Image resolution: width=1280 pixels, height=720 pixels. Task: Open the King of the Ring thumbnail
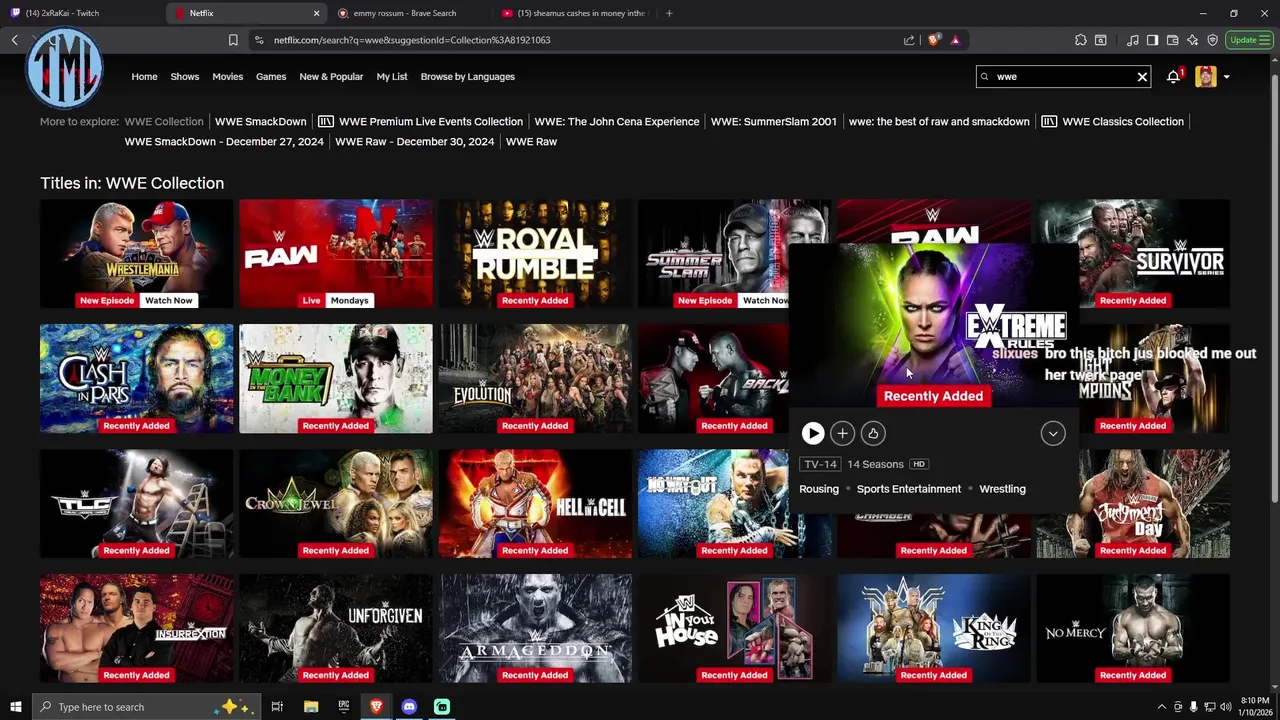point(933,628)
